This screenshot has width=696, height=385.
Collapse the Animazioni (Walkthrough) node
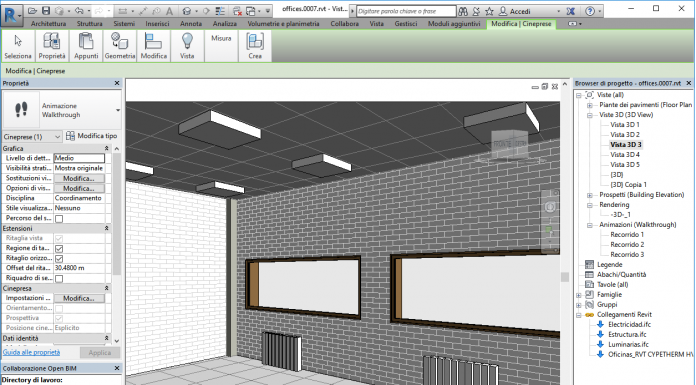[x=589, y=225]
